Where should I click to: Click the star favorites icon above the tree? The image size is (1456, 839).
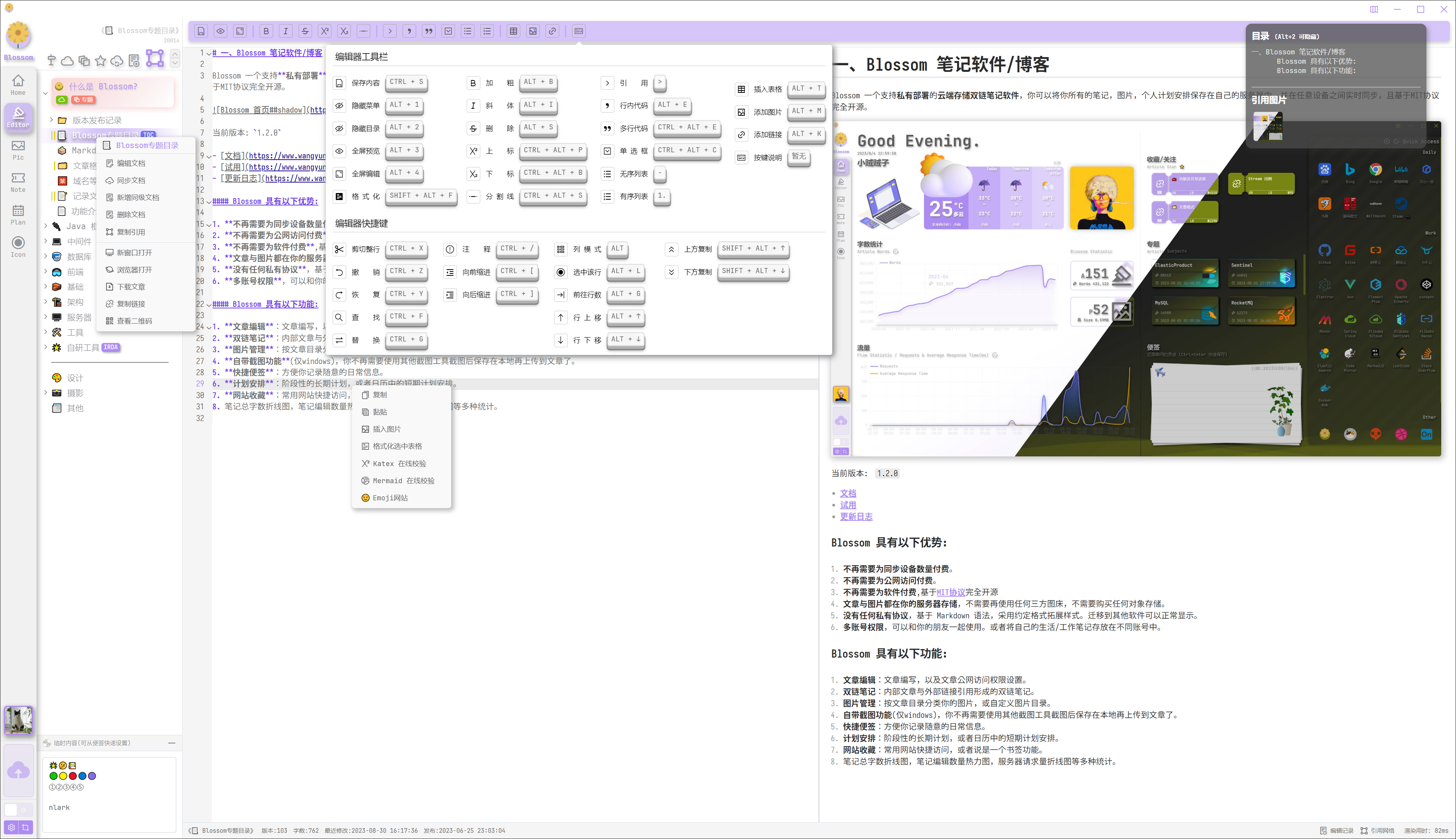pos(101,61)
